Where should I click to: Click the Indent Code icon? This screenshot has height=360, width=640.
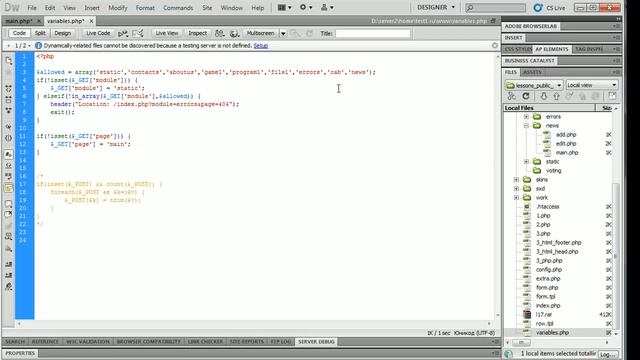coord(9,264)
